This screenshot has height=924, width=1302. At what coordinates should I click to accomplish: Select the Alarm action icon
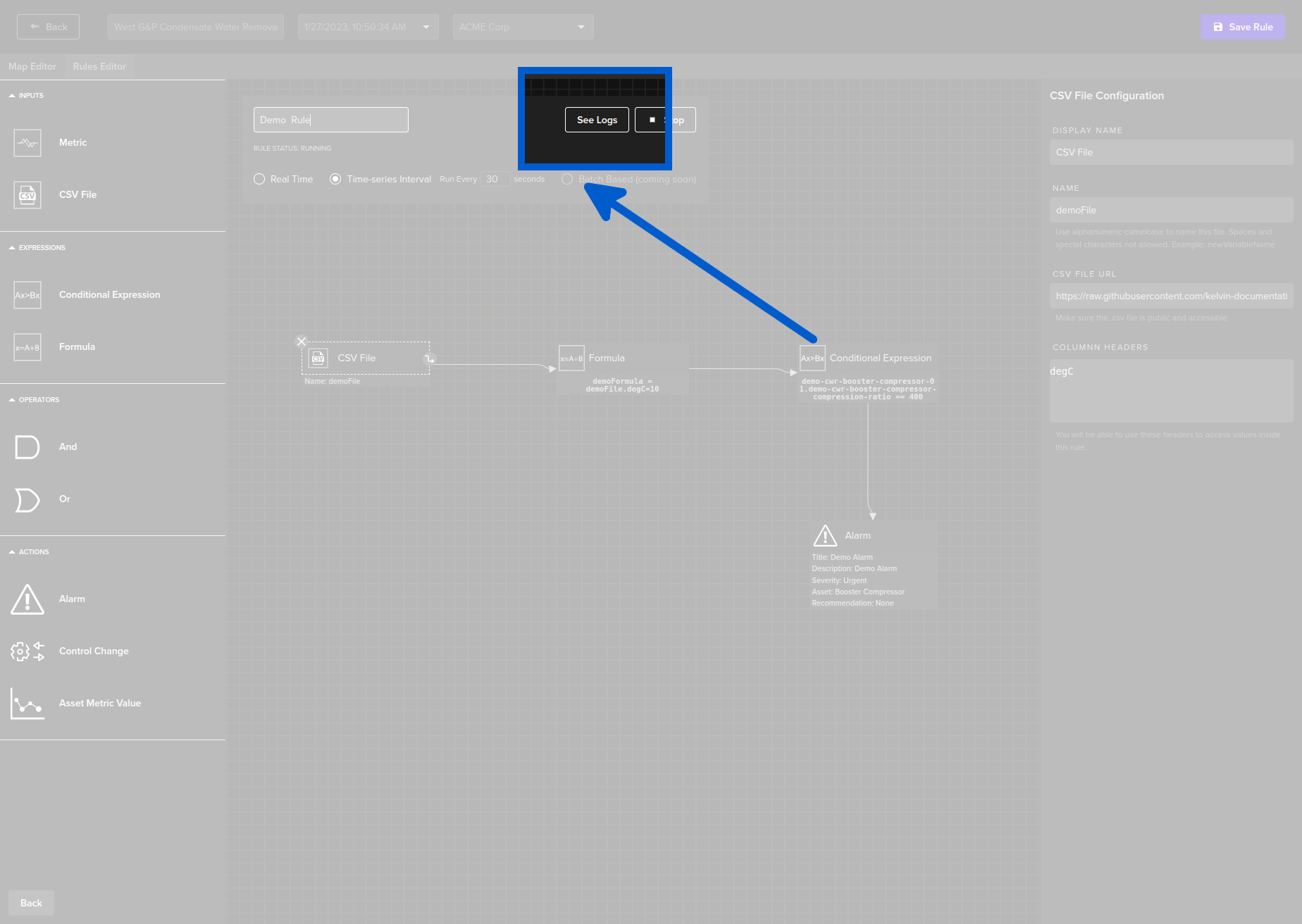click(x=27, y=599)
